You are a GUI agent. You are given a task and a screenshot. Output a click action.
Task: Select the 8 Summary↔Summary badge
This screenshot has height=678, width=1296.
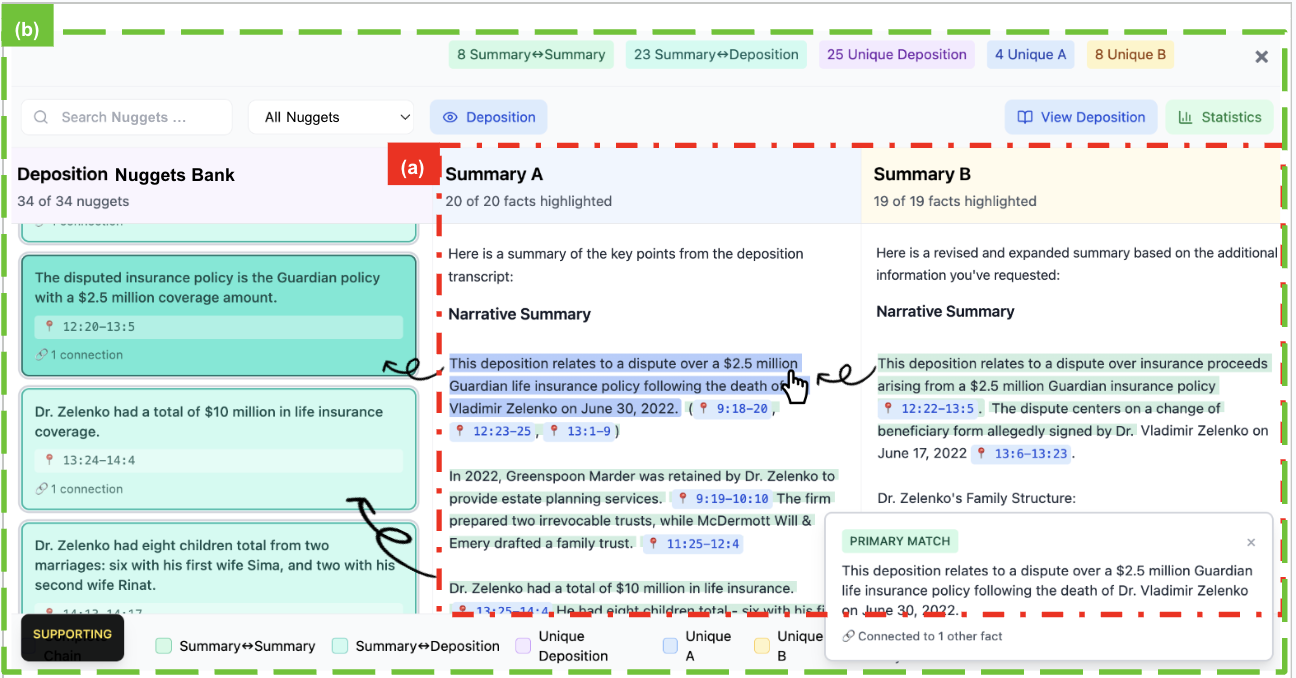(x=531, y=55)
